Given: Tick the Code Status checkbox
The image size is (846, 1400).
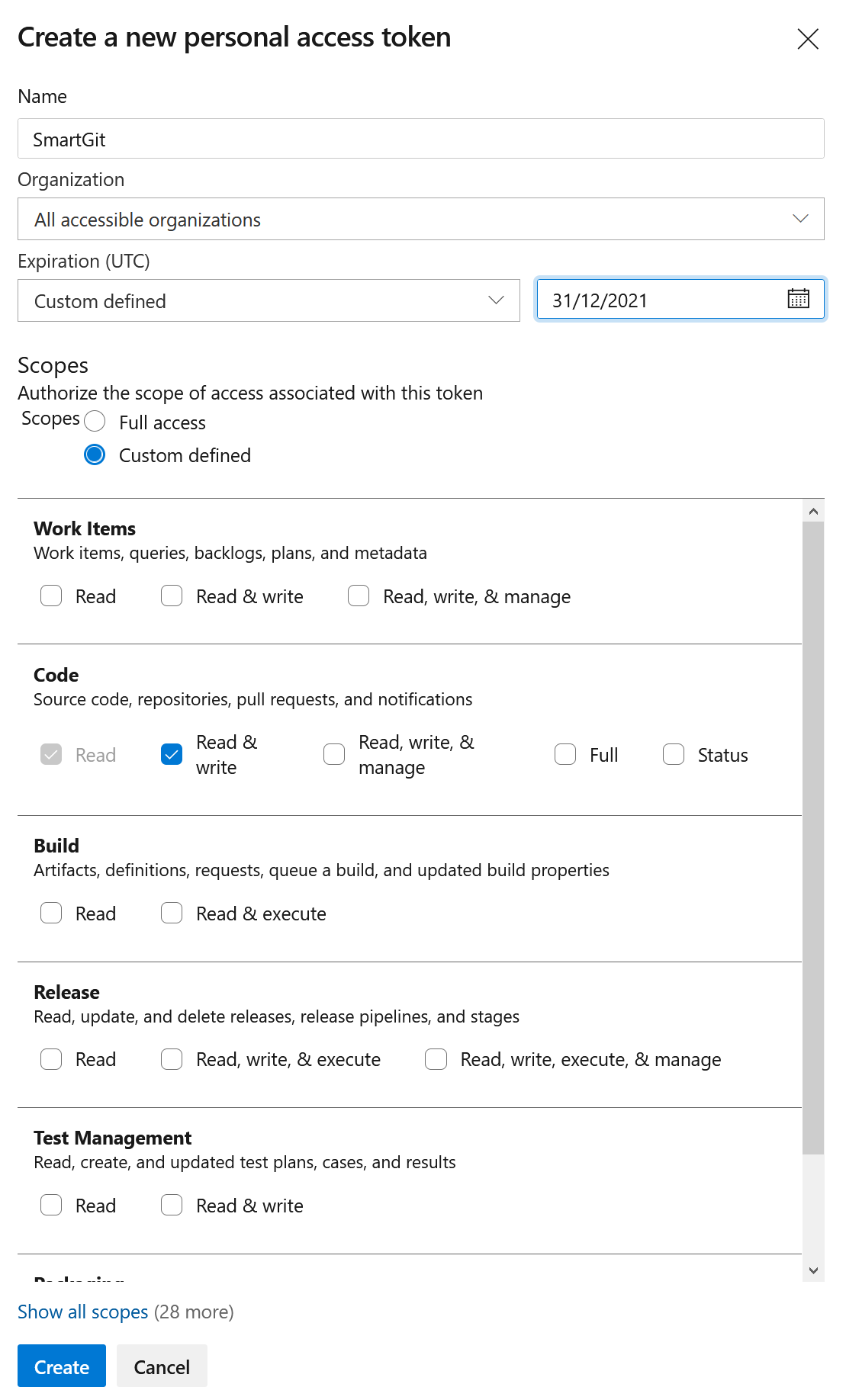Looking at the screenshot, I should point(674,755).
